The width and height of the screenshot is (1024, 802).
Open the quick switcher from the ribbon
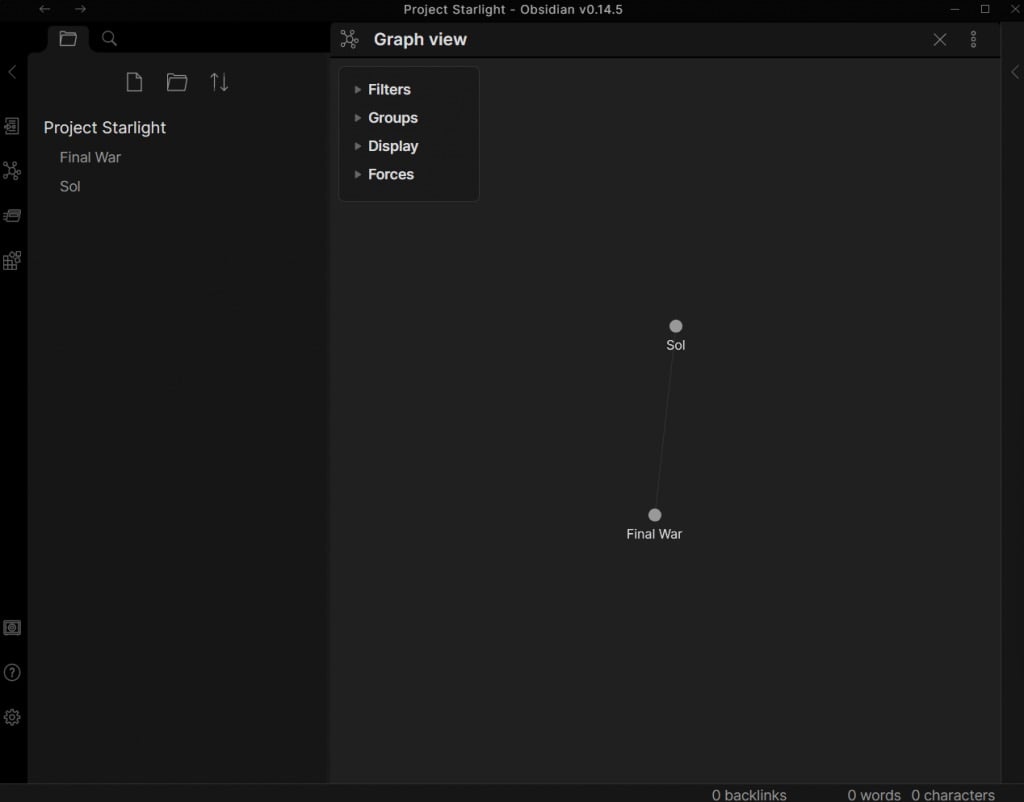point(12,126)
